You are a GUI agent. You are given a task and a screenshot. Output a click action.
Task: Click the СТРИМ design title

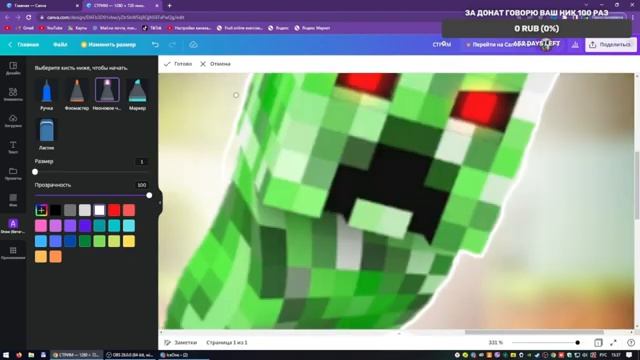(x=442, y=44)
